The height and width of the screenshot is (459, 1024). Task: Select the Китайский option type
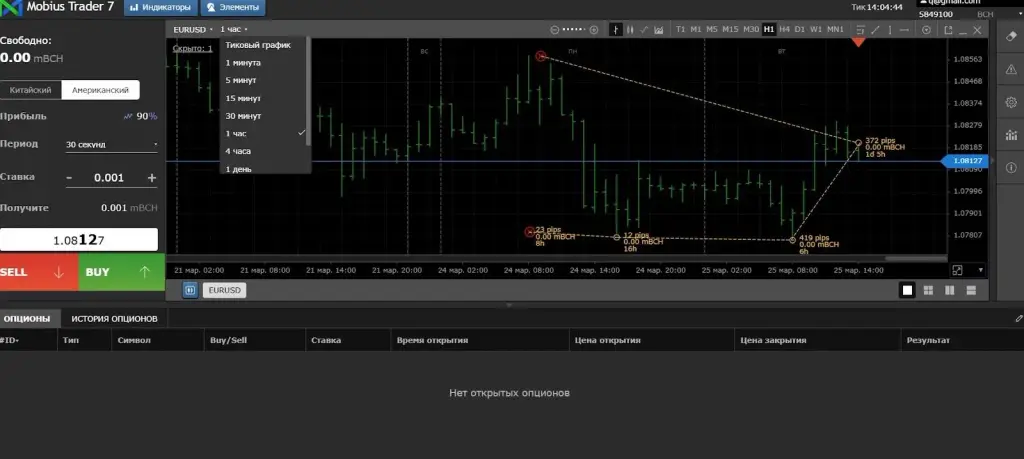click(31, 90)
